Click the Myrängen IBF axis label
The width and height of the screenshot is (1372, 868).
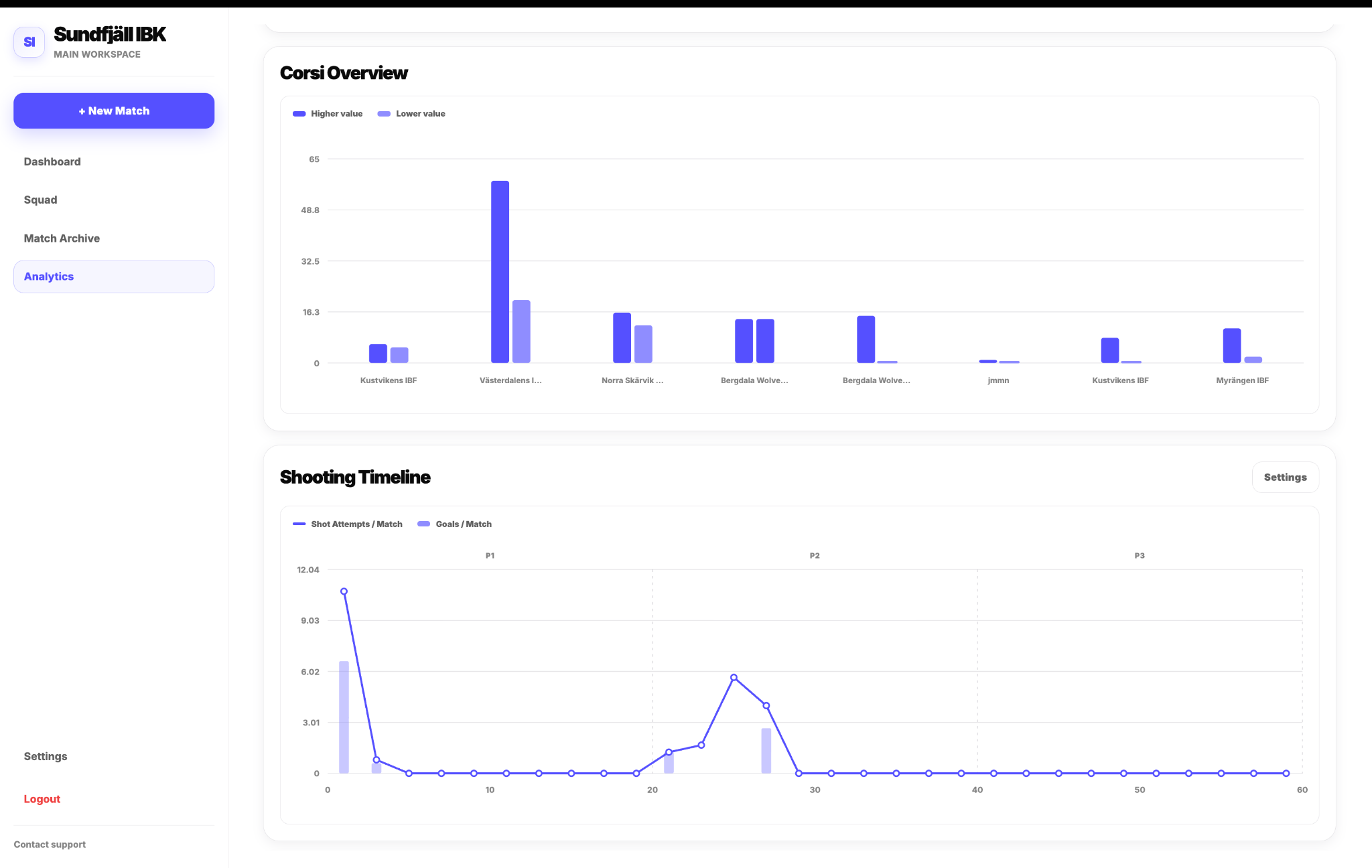point(1242,380)
